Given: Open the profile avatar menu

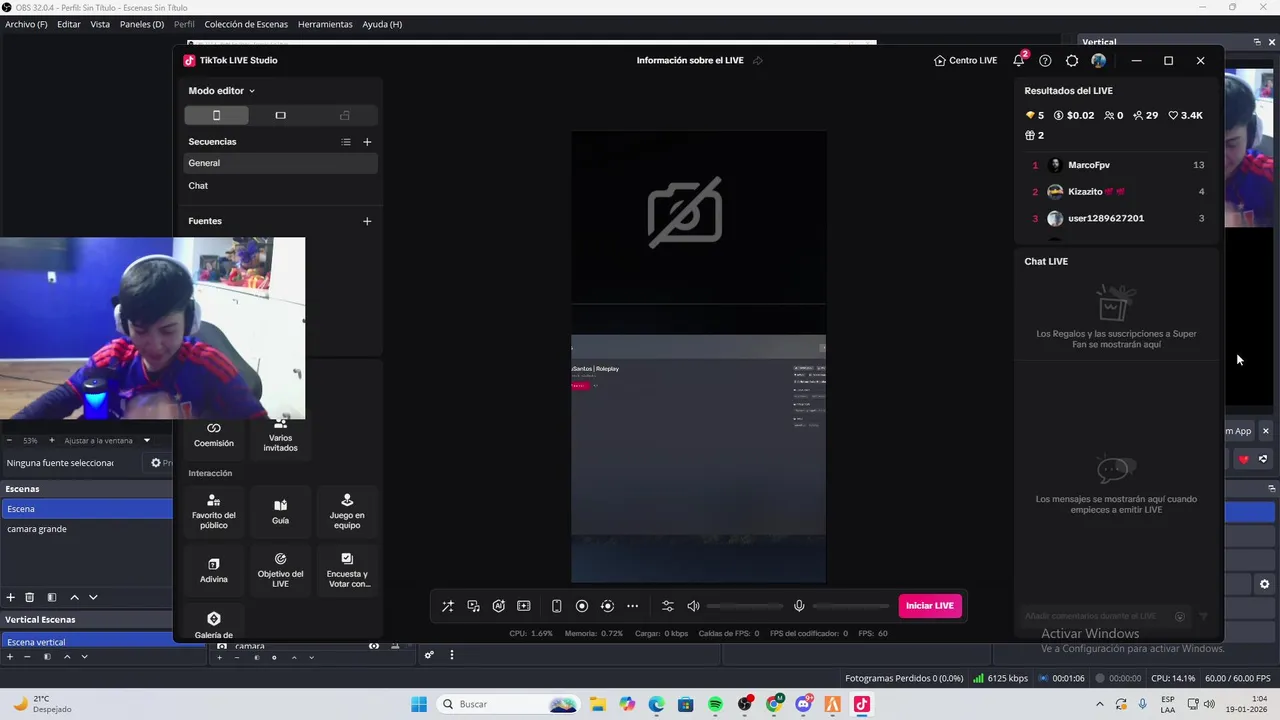Looking at the screenshot, I should pyautogui.click(x=1099, y=60).
